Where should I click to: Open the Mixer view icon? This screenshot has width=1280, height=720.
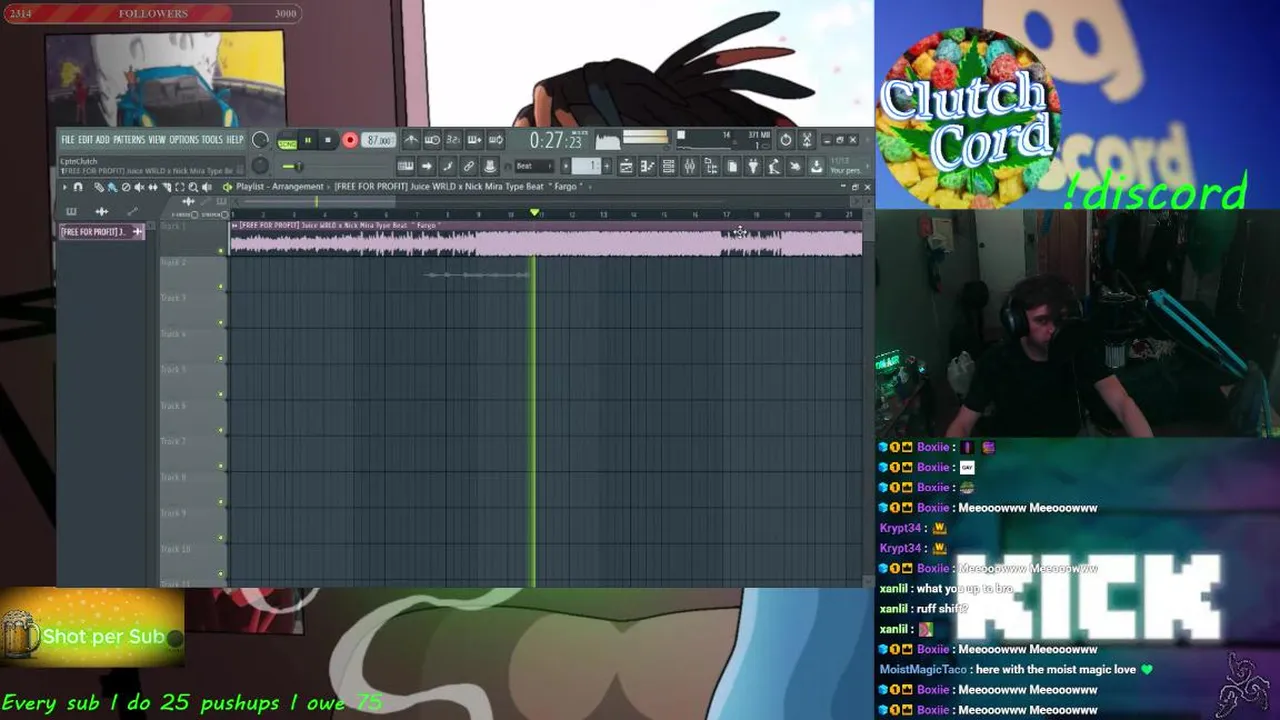coord(690,165)
